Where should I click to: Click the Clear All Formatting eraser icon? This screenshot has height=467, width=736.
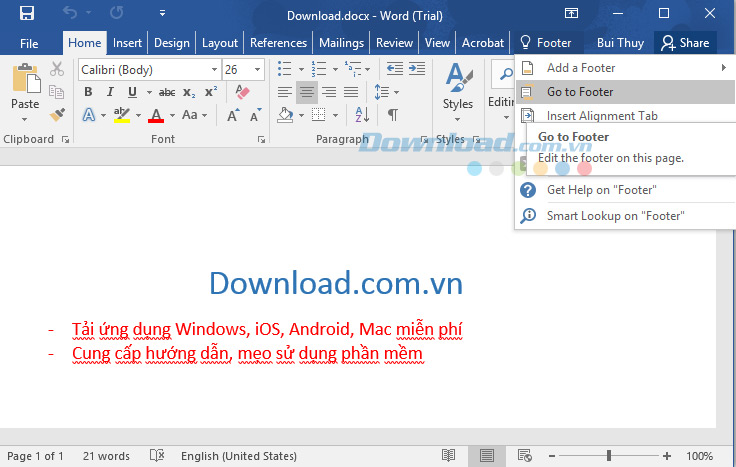coord(242,92)
